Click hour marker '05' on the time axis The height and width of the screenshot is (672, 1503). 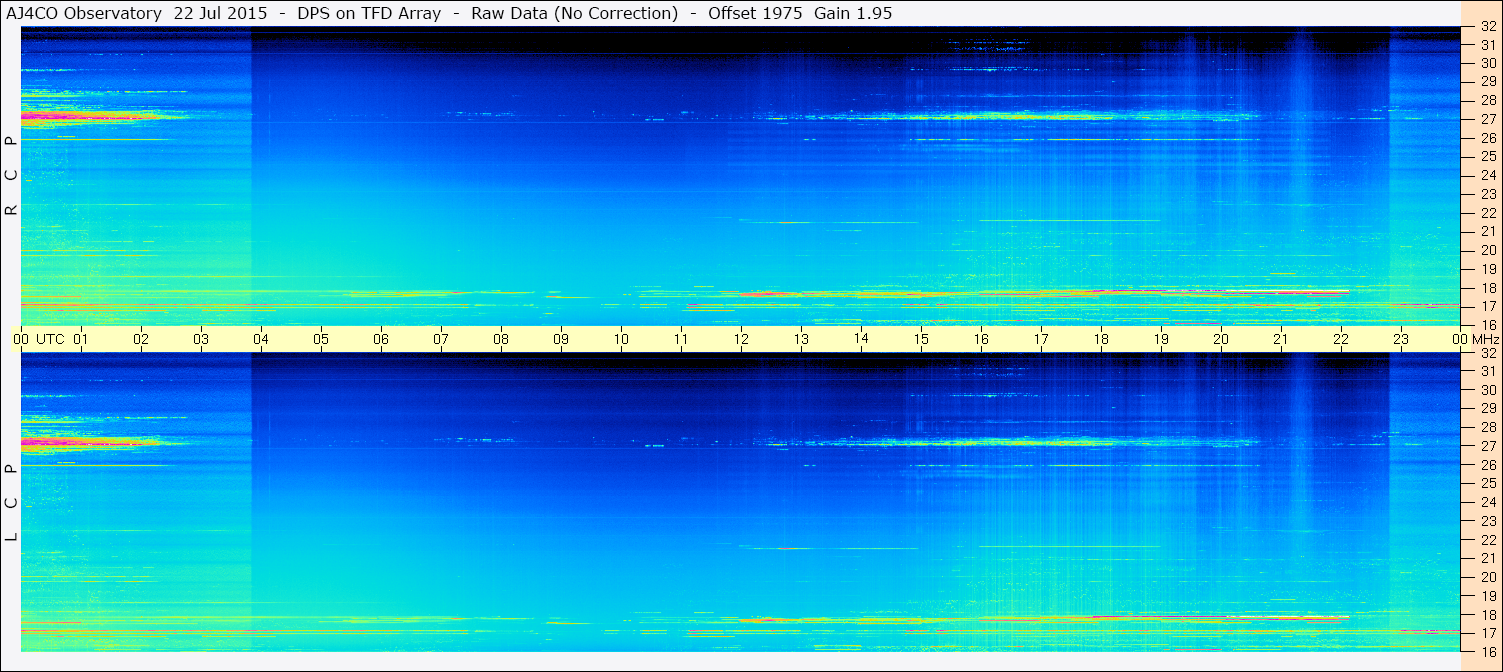(x=321, y=339)
